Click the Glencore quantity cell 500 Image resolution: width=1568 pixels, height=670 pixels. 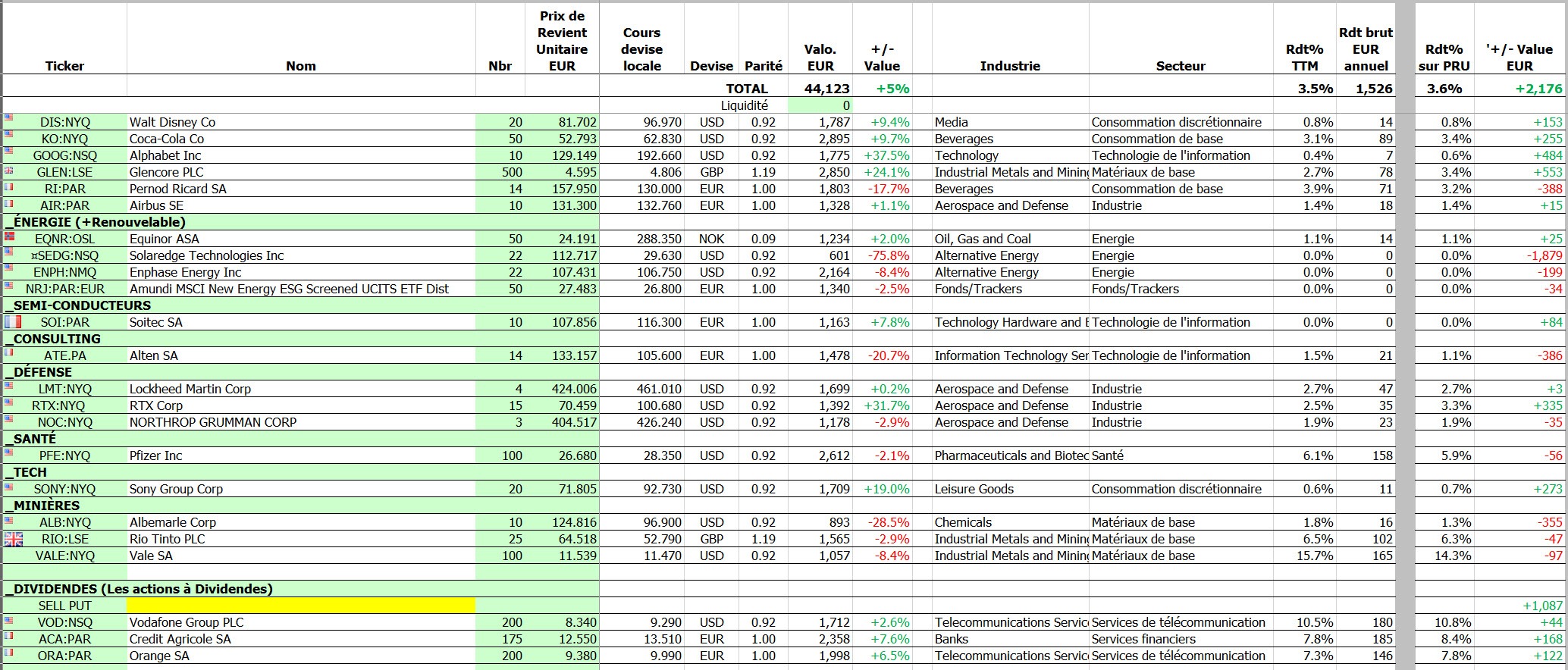click(500, 172)
